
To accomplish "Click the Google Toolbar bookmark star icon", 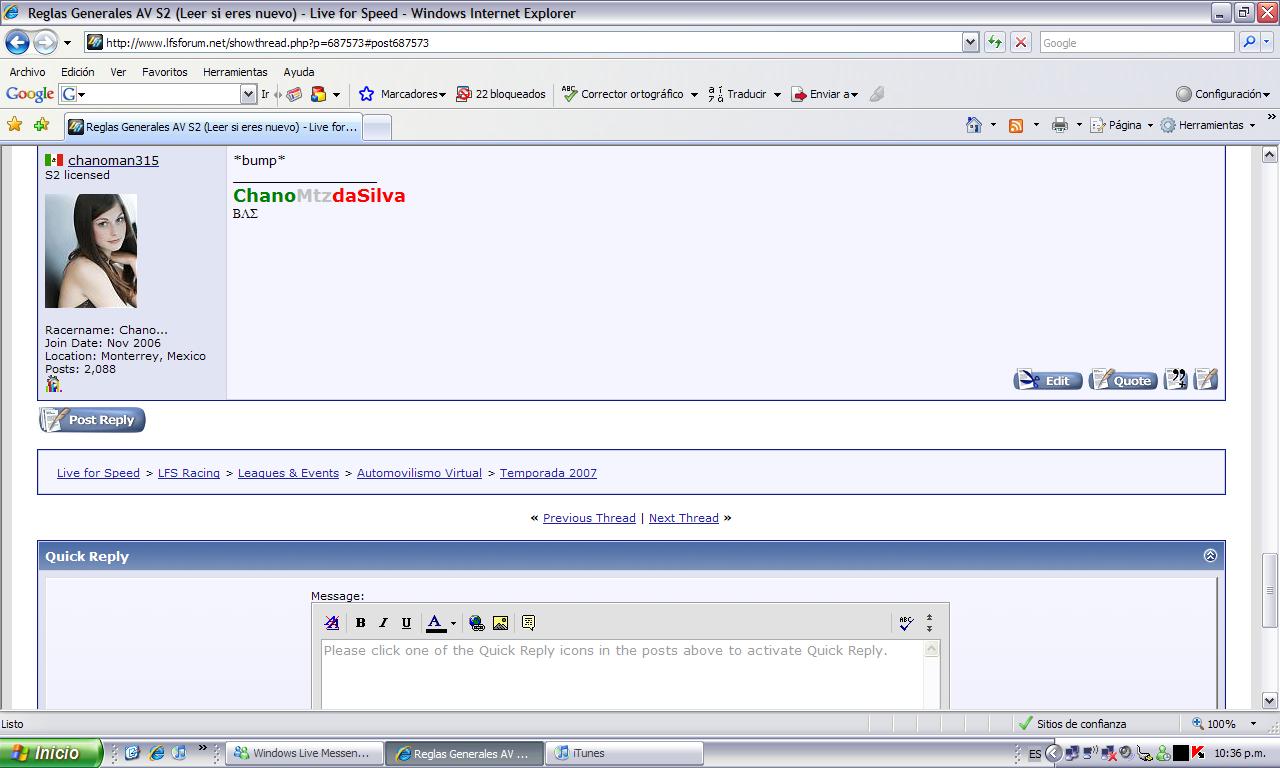I will [366, 94].
